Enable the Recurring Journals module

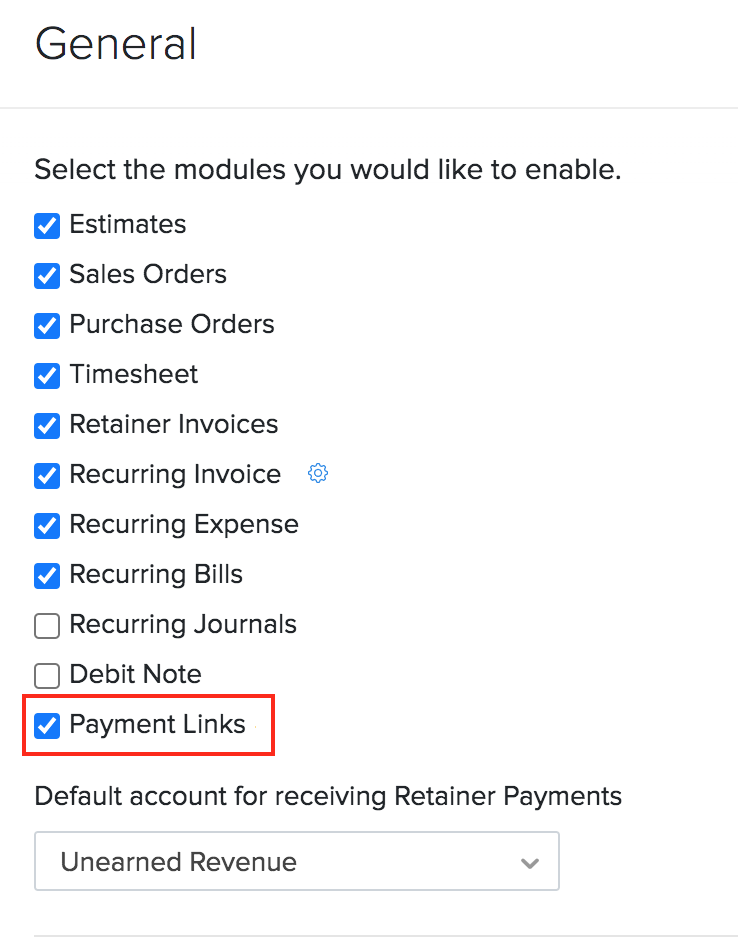pos(46,626)
